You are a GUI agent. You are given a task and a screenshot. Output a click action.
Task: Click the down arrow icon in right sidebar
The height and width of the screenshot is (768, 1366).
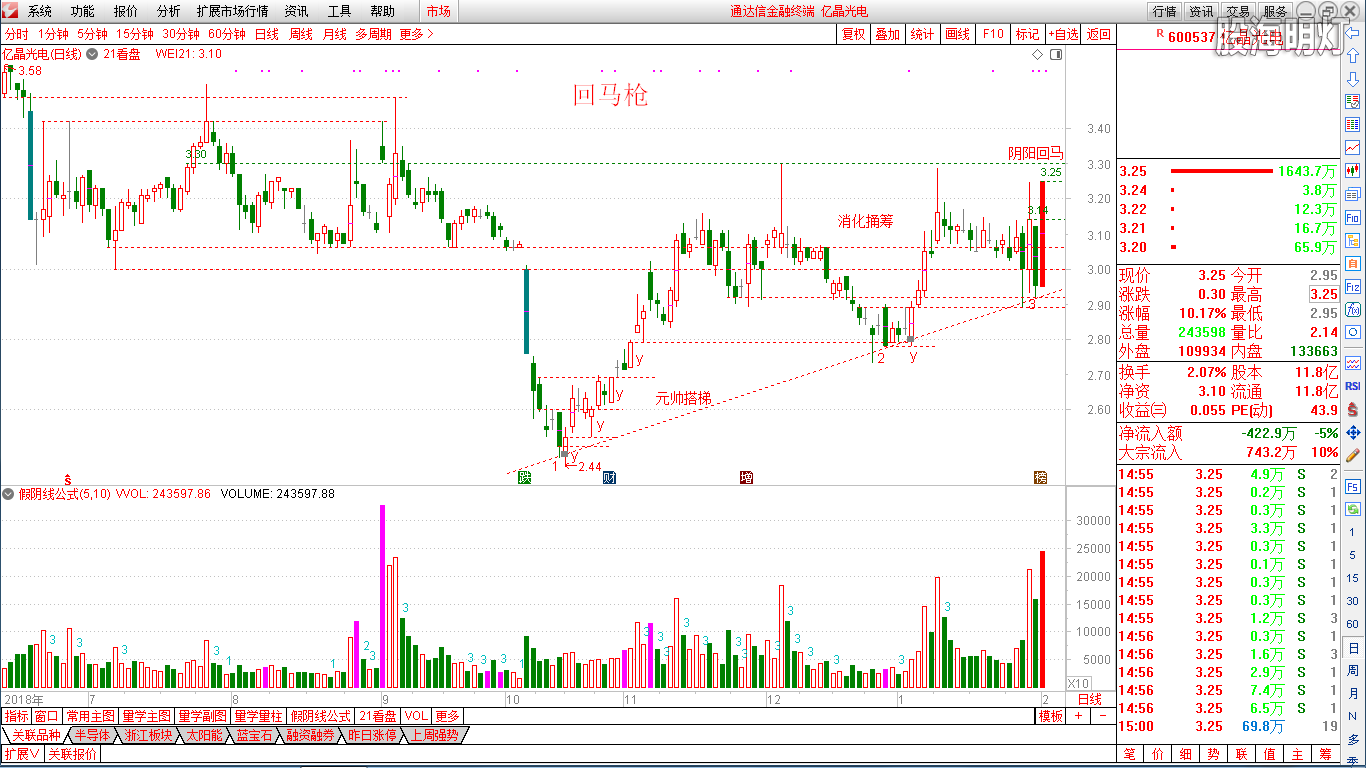(x=1353, y=79)
